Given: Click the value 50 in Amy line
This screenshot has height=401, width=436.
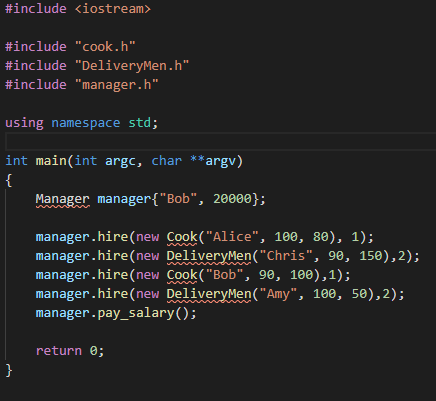Looking at the screenshot, I should [359, 294].
